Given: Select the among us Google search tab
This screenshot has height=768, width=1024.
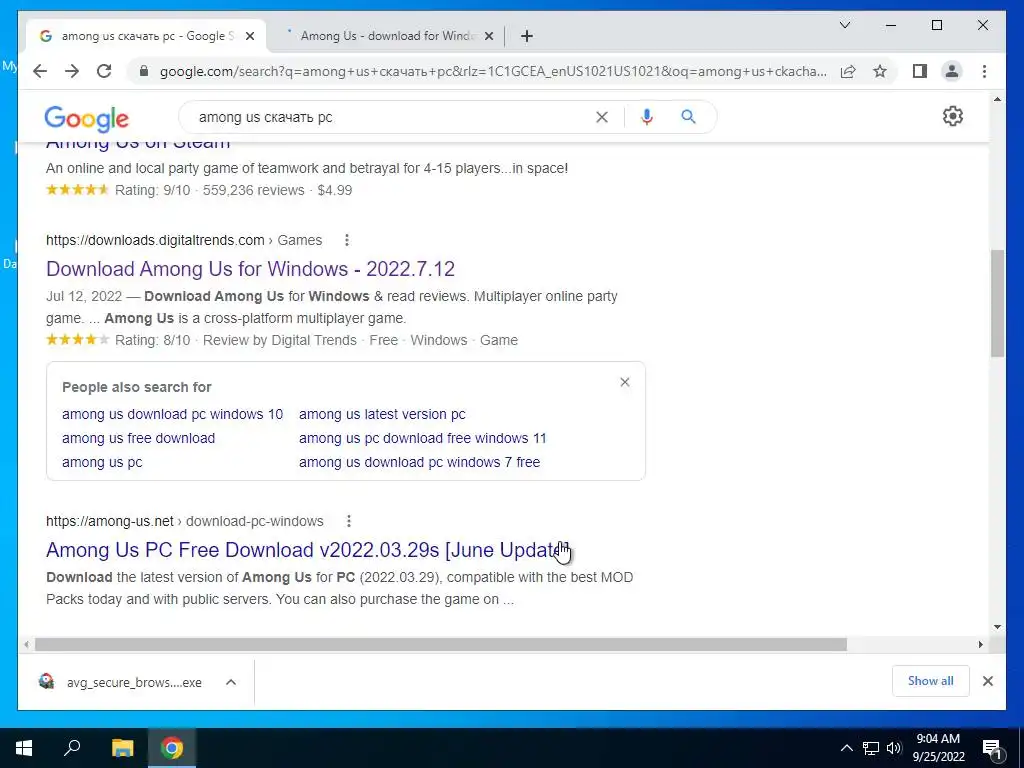Looking at the screenshot, I should [x=147, y=36].
